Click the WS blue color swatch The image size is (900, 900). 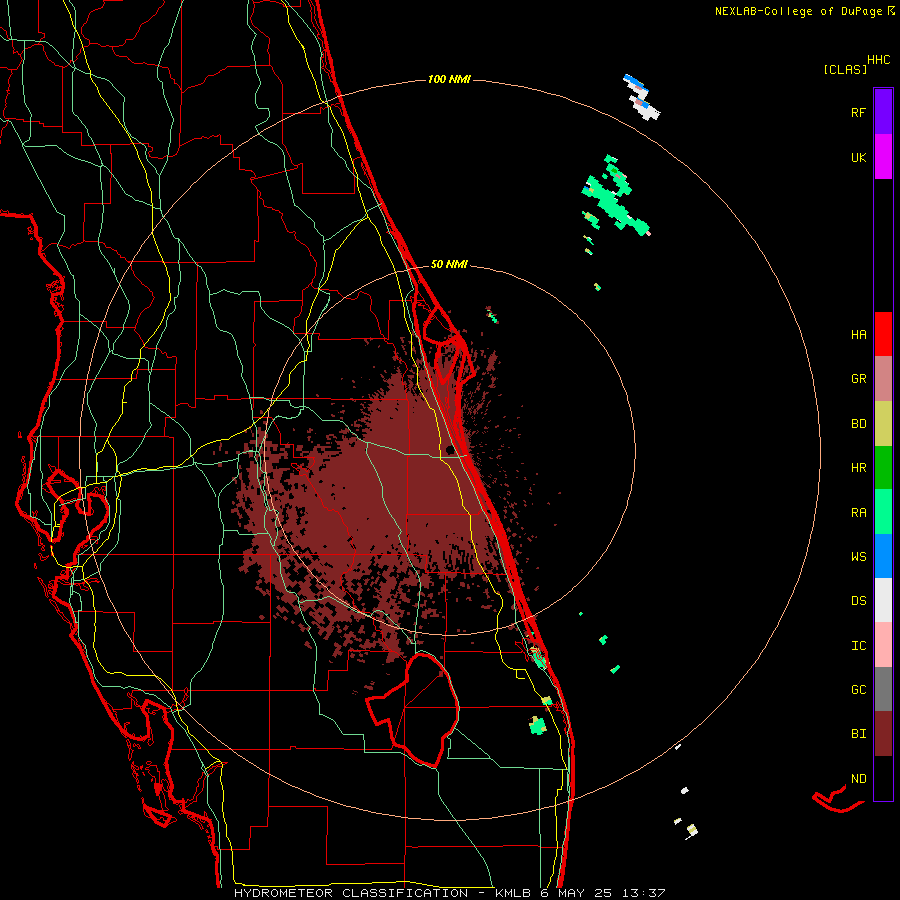click(883, 556)
